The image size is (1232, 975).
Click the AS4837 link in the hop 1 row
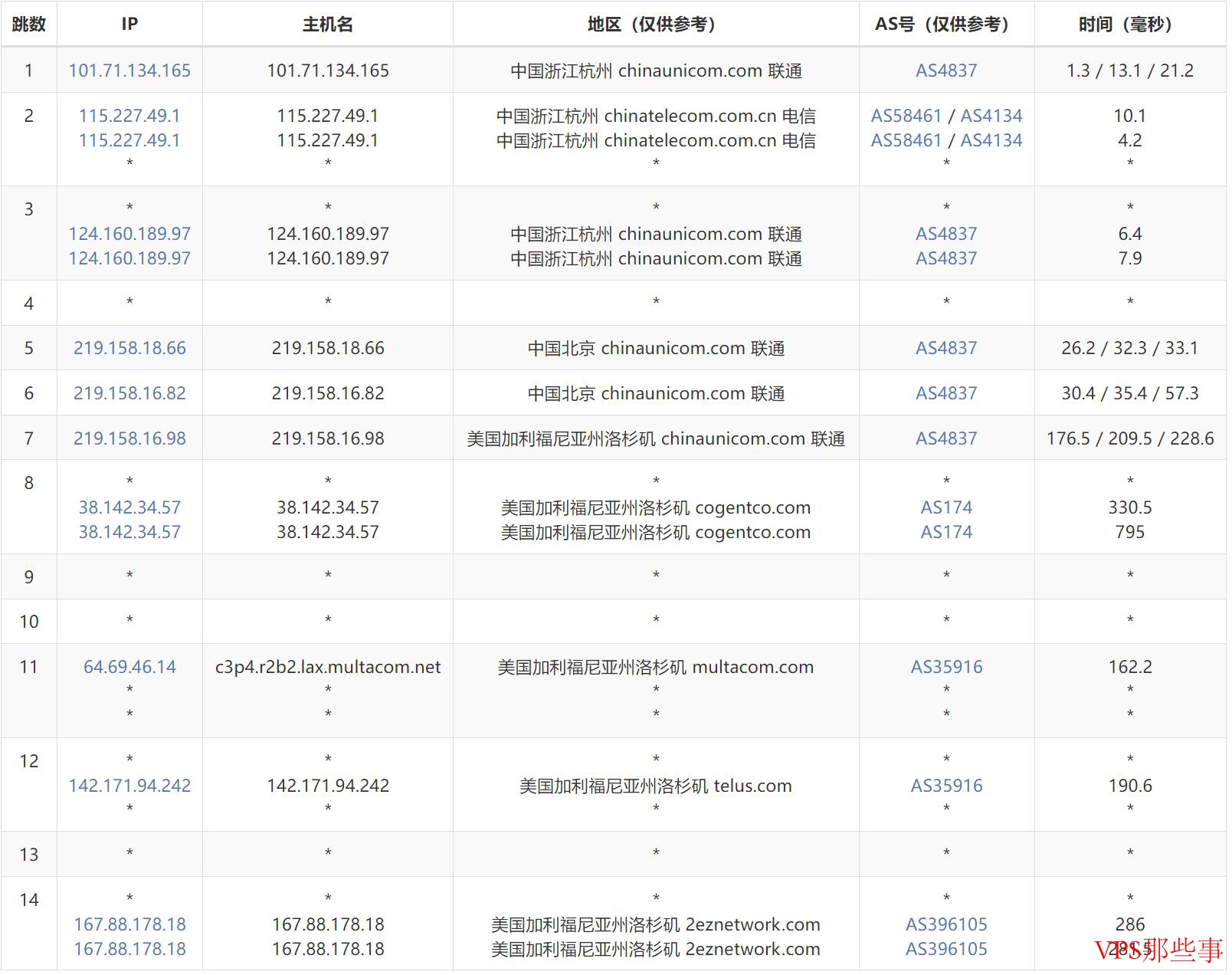point(946,71)
